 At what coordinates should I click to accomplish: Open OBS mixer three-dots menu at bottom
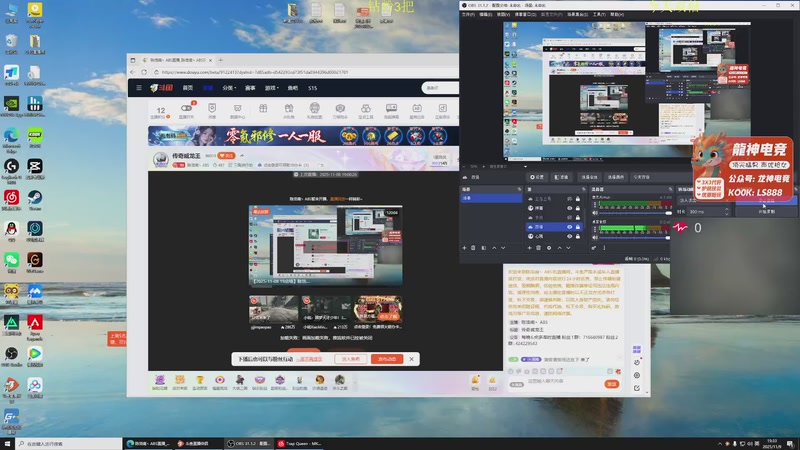tap(605, 248)
